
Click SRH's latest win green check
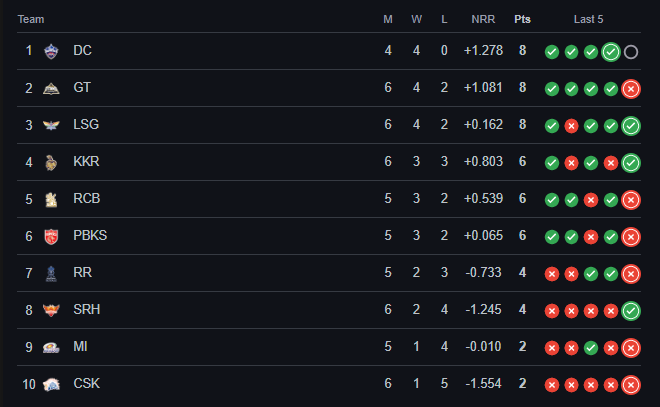[x=631, y=311]
